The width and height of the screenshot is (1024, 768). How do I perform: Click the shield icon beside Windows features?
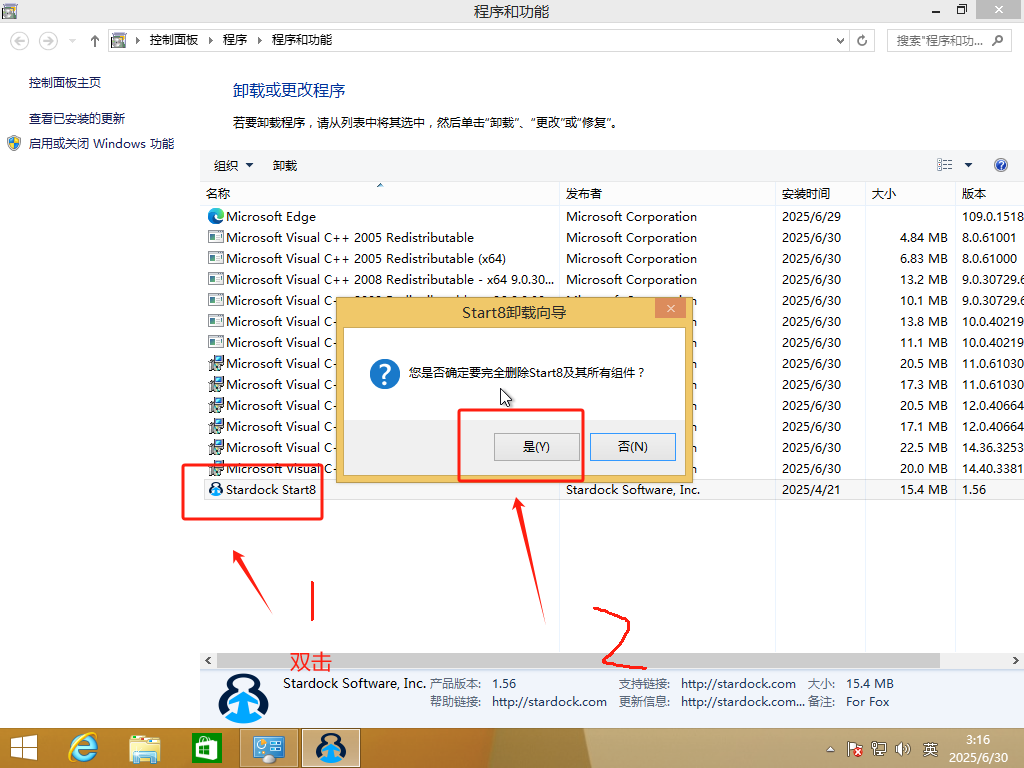coord(14,144)
